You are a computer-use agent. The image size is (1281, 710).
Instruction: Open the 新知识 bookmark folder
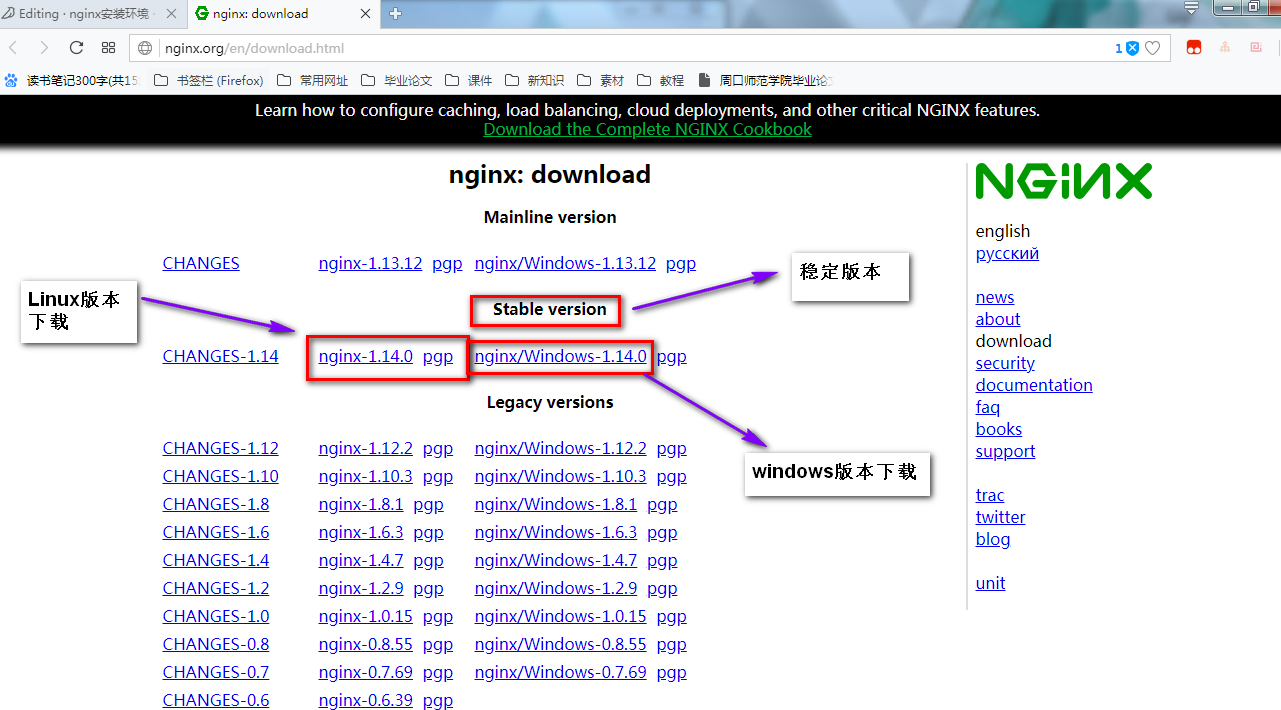point(535,80)
